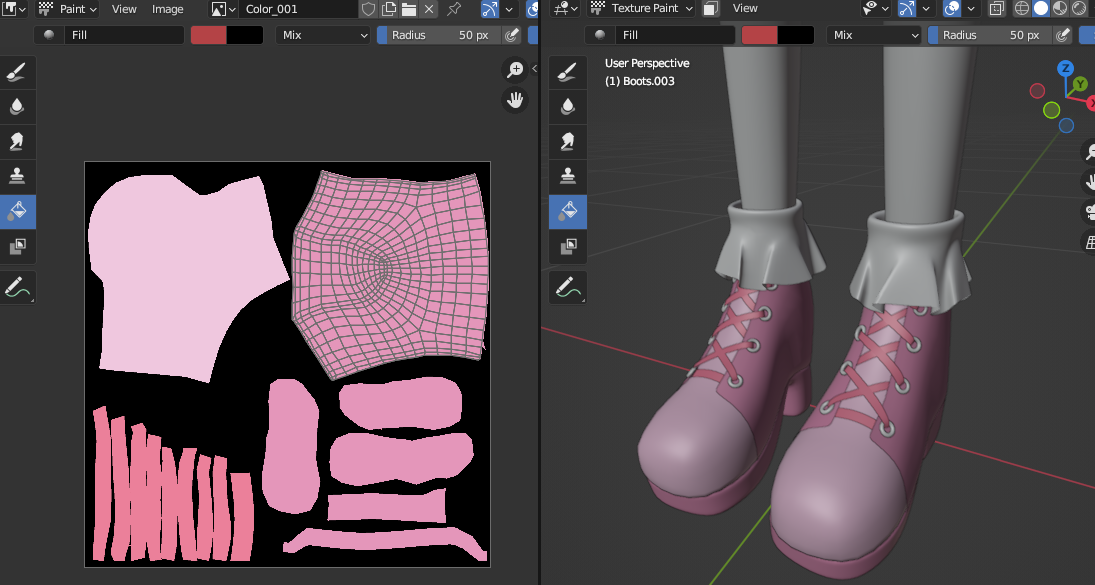This screenshot has height=585, width=1095.
Task: Click the blue negative Z gizmo circle
Action: (1066, 126)
